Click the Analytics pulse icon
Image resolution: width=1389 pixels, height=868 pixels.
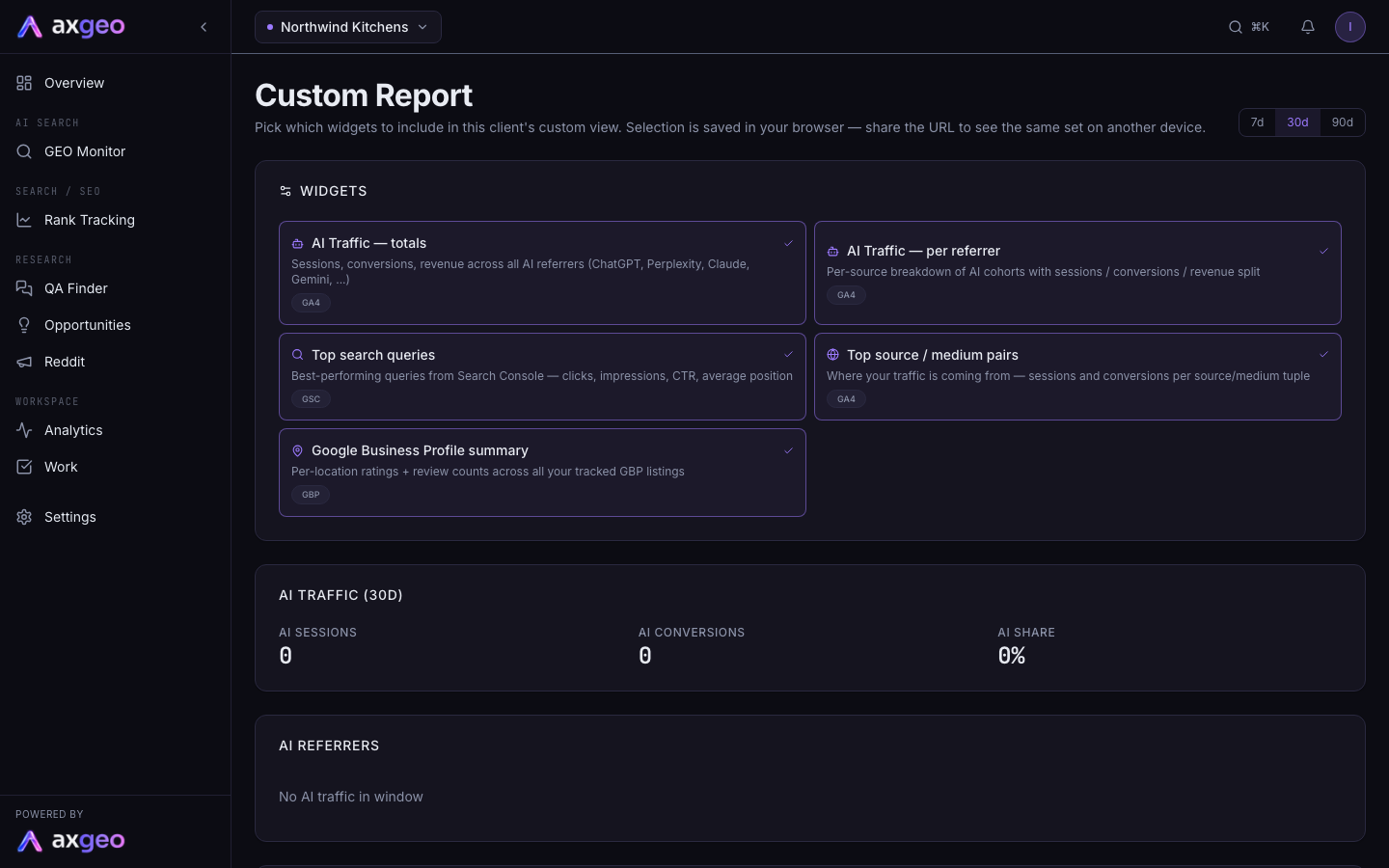coord(24,430)
